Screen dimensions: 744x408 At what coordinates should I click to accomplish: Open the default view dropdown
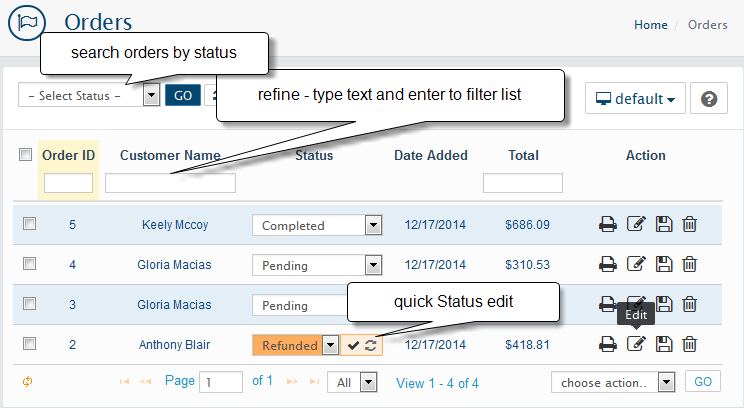[635, 99]
